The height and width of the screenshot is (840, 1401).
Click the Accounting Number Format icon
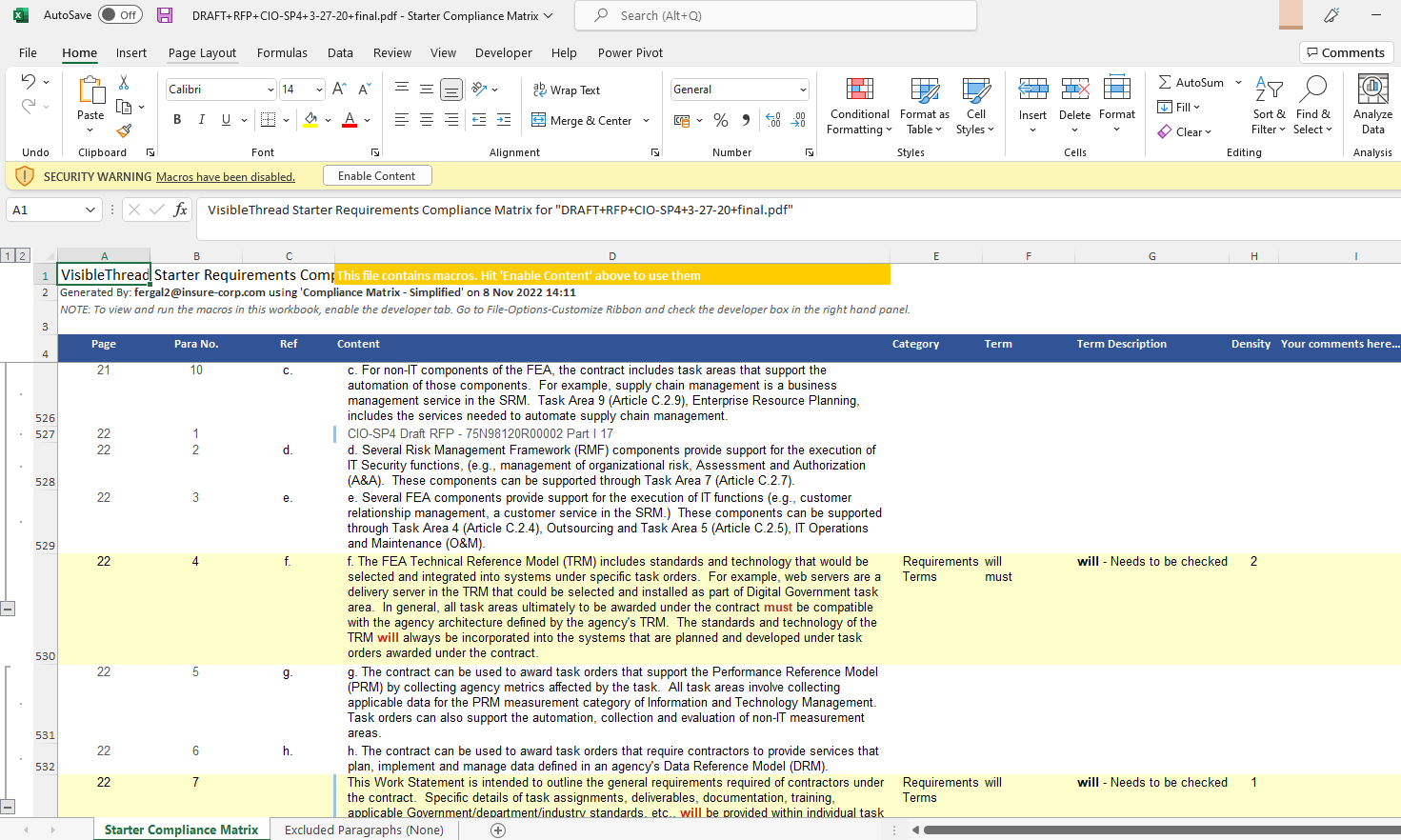[682, 120]
